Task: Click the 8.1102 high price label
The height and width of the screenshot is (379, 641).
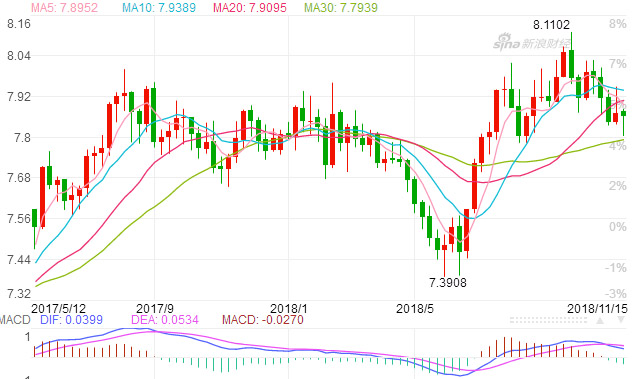Action: 551,25
